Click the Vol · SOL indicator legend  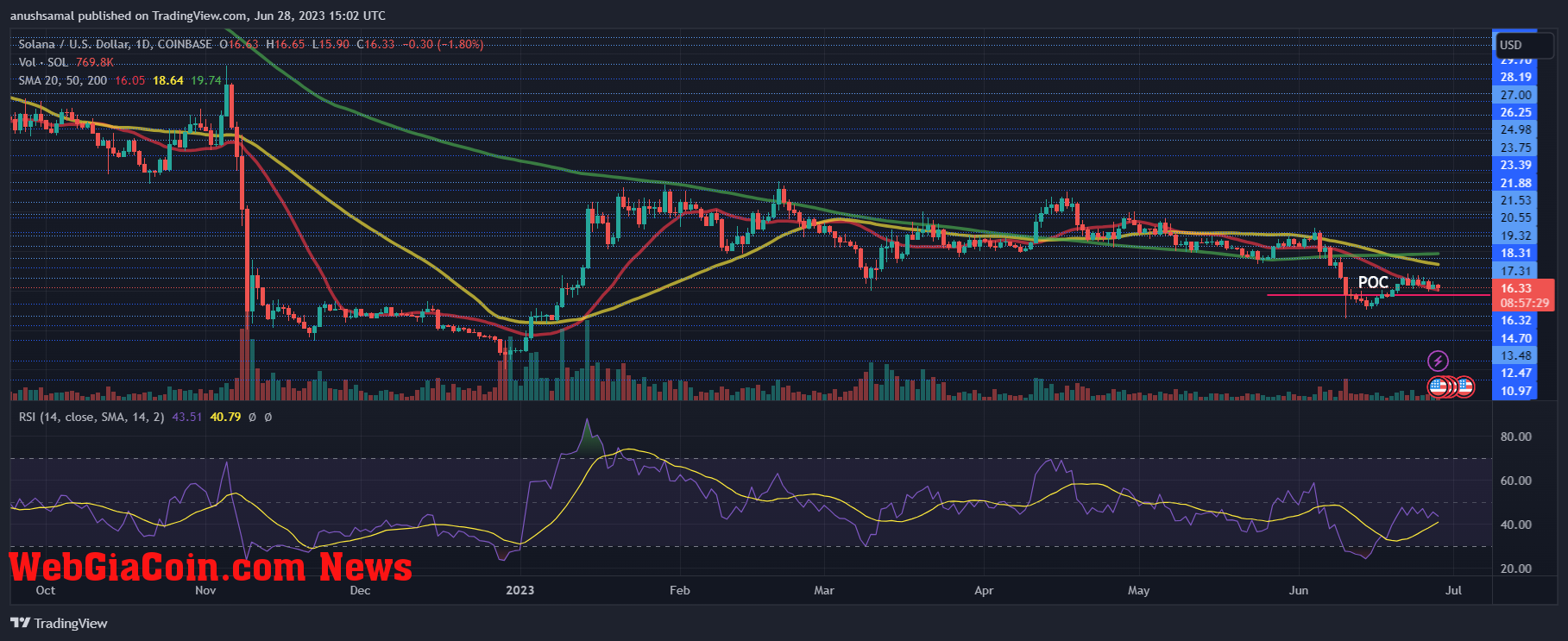43,62
